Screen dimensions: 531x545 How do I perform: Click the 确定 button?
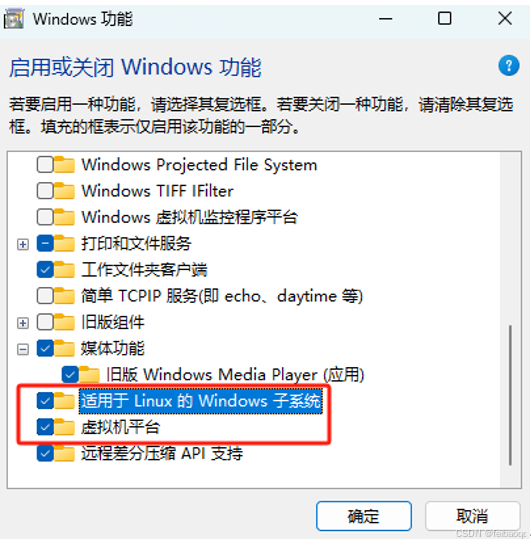pos(364,516)
